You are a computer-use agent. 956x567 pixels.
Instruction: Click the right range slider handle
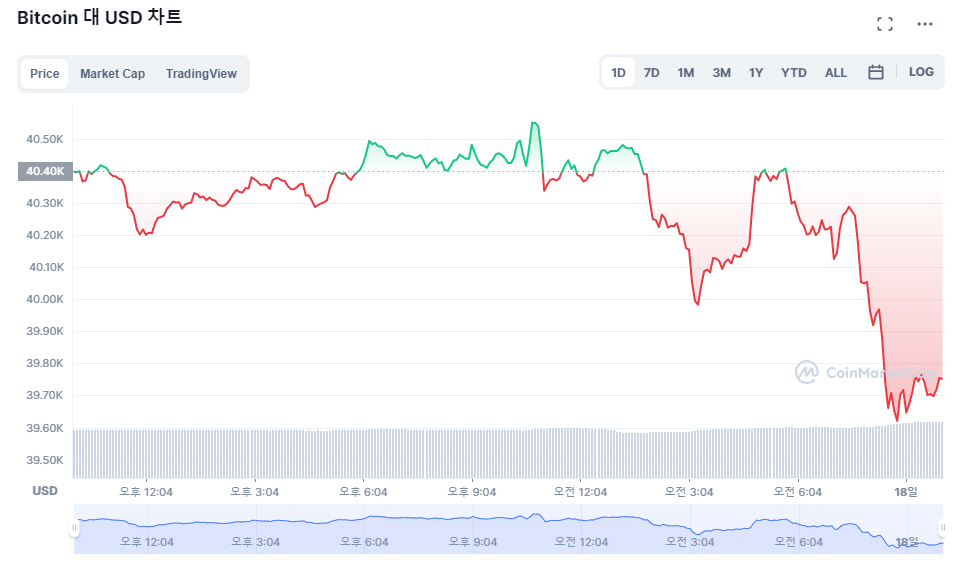click(x=942, y=528)
